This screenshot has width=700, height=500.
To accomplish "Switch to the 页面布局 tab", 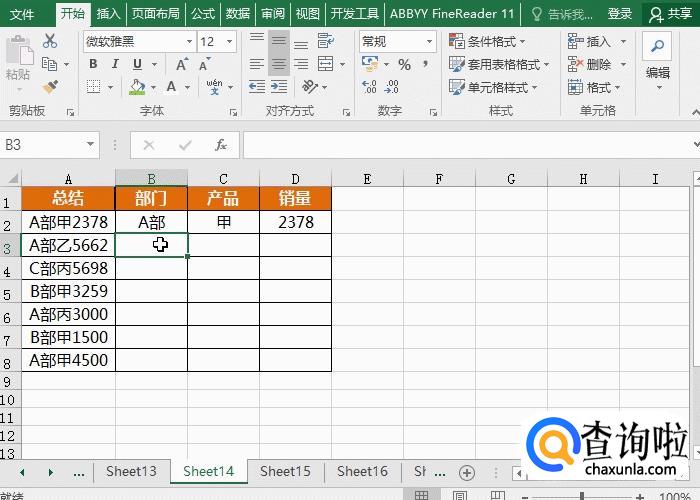I will (156, 14).
